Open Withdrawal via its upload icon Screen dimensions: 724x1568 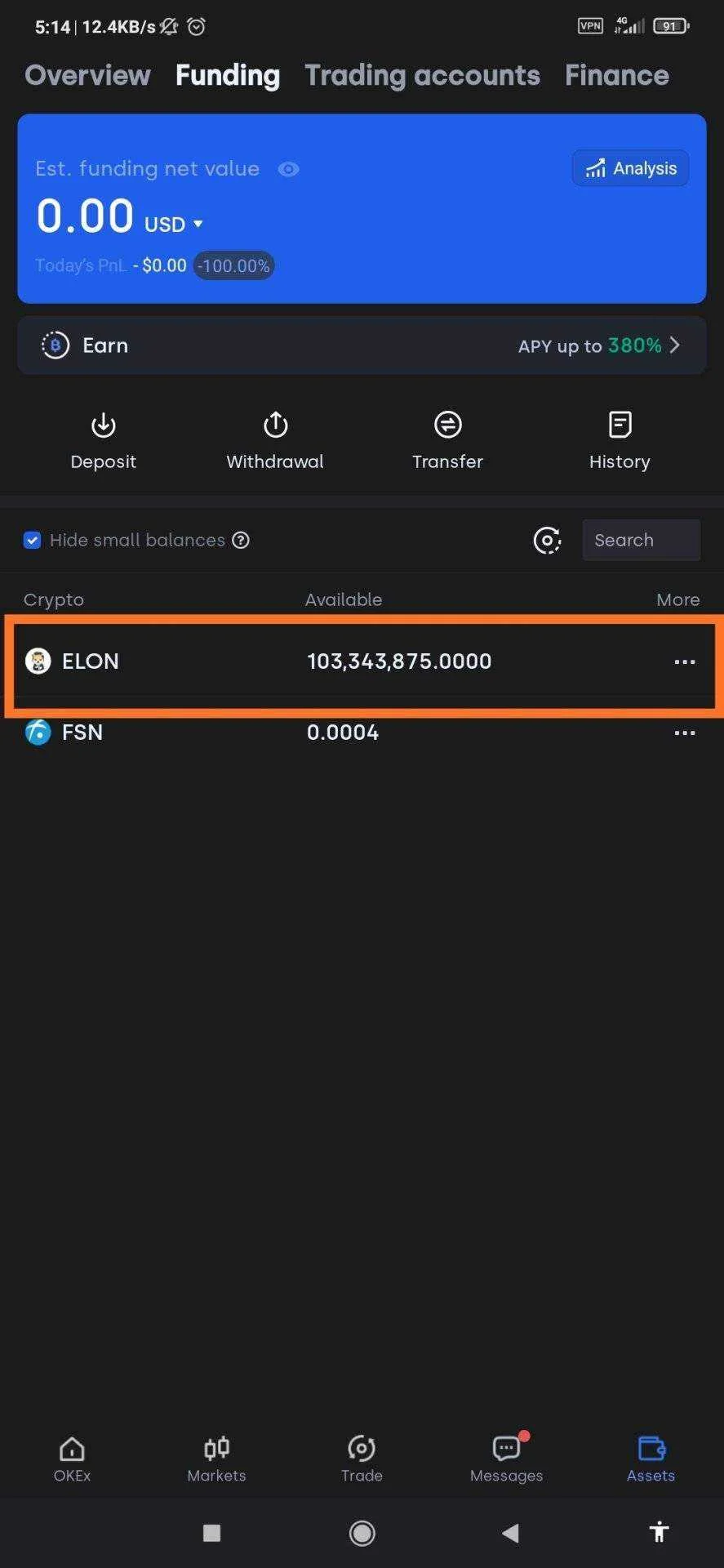click(x=275, y=425)
